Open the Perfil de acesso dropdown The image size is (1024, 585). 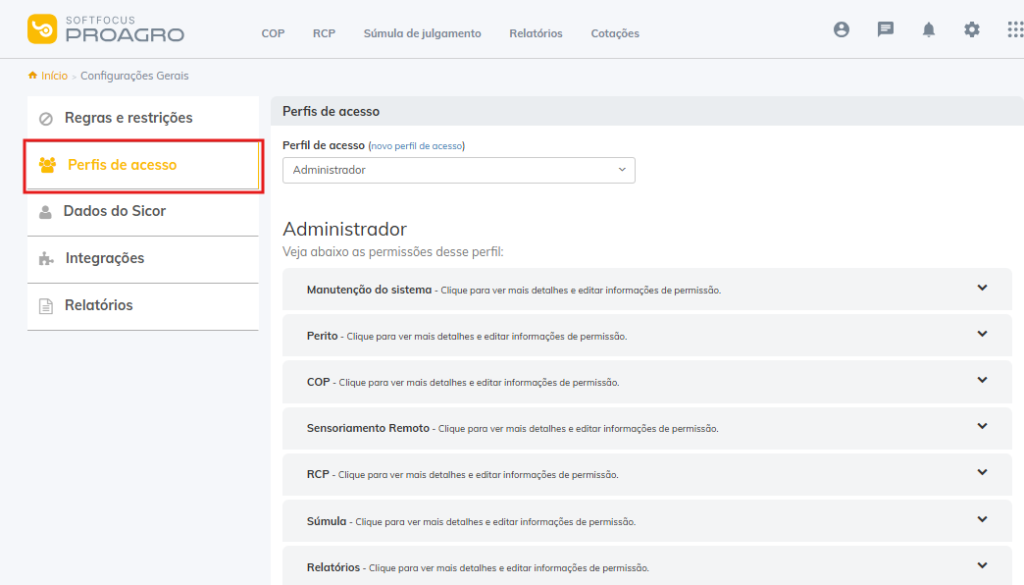click(458, 170)
